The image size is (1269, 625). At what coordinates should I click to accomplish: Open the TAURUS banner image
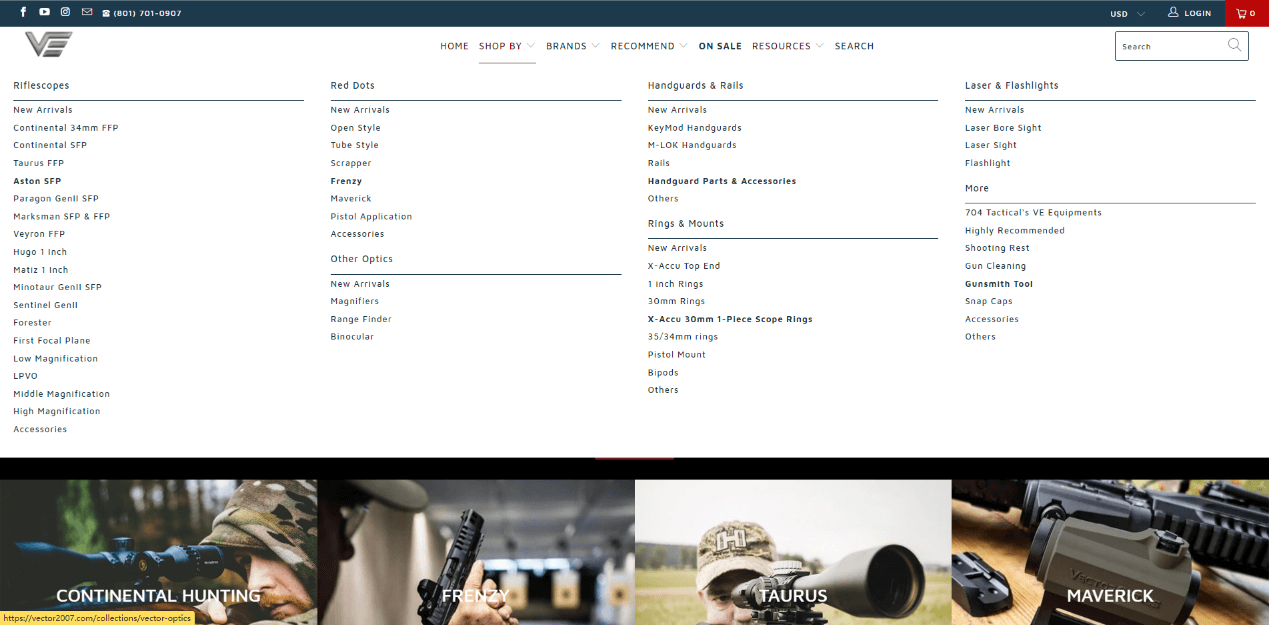[793, 552]
